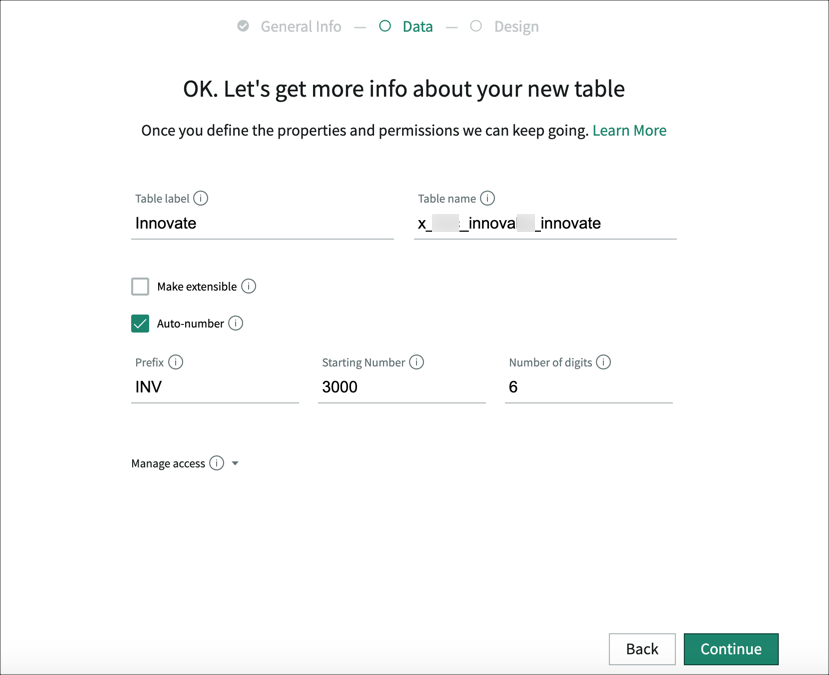829x675 pixels.
Task: Click the Number of digits info icon
Action: coord(603,362)
